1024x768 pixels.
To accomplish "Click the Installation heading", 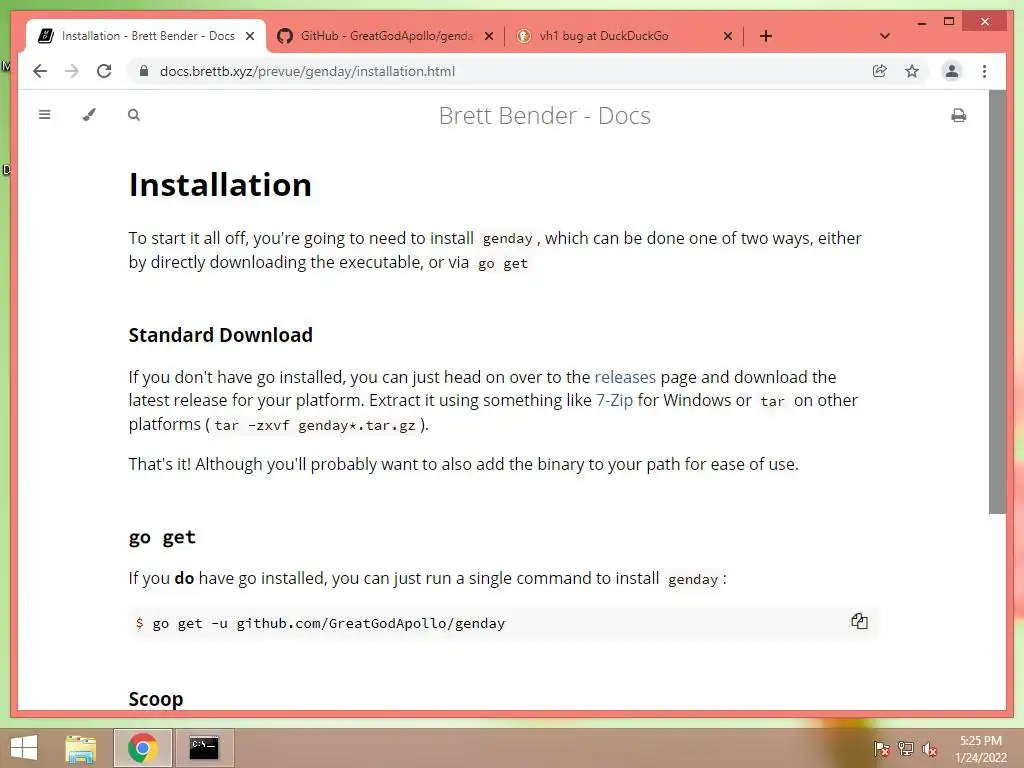I will pos(220,185).
